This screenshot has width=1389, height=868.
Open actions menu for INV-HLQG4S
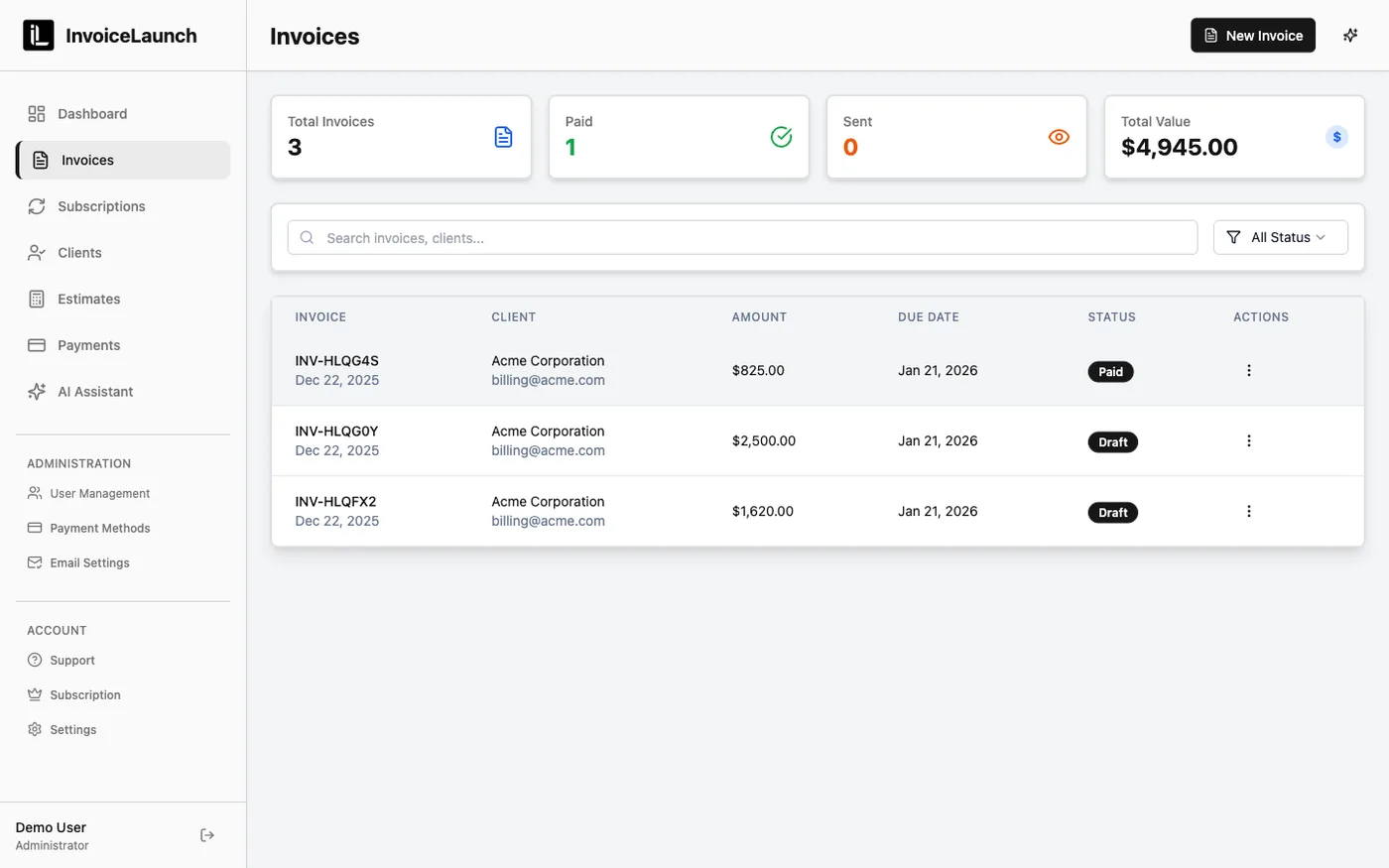[x=1248, y=370]
